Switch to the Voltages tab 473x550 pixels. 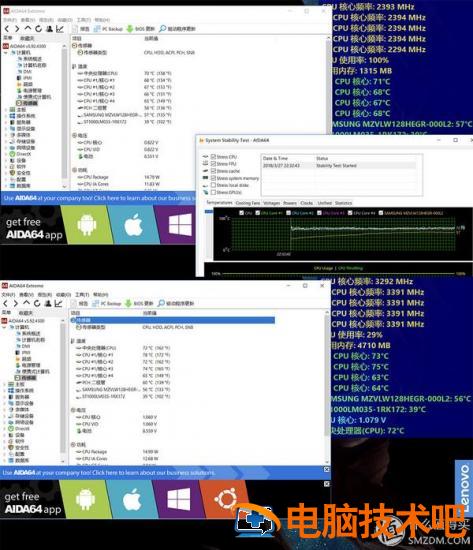pos(272,203)
